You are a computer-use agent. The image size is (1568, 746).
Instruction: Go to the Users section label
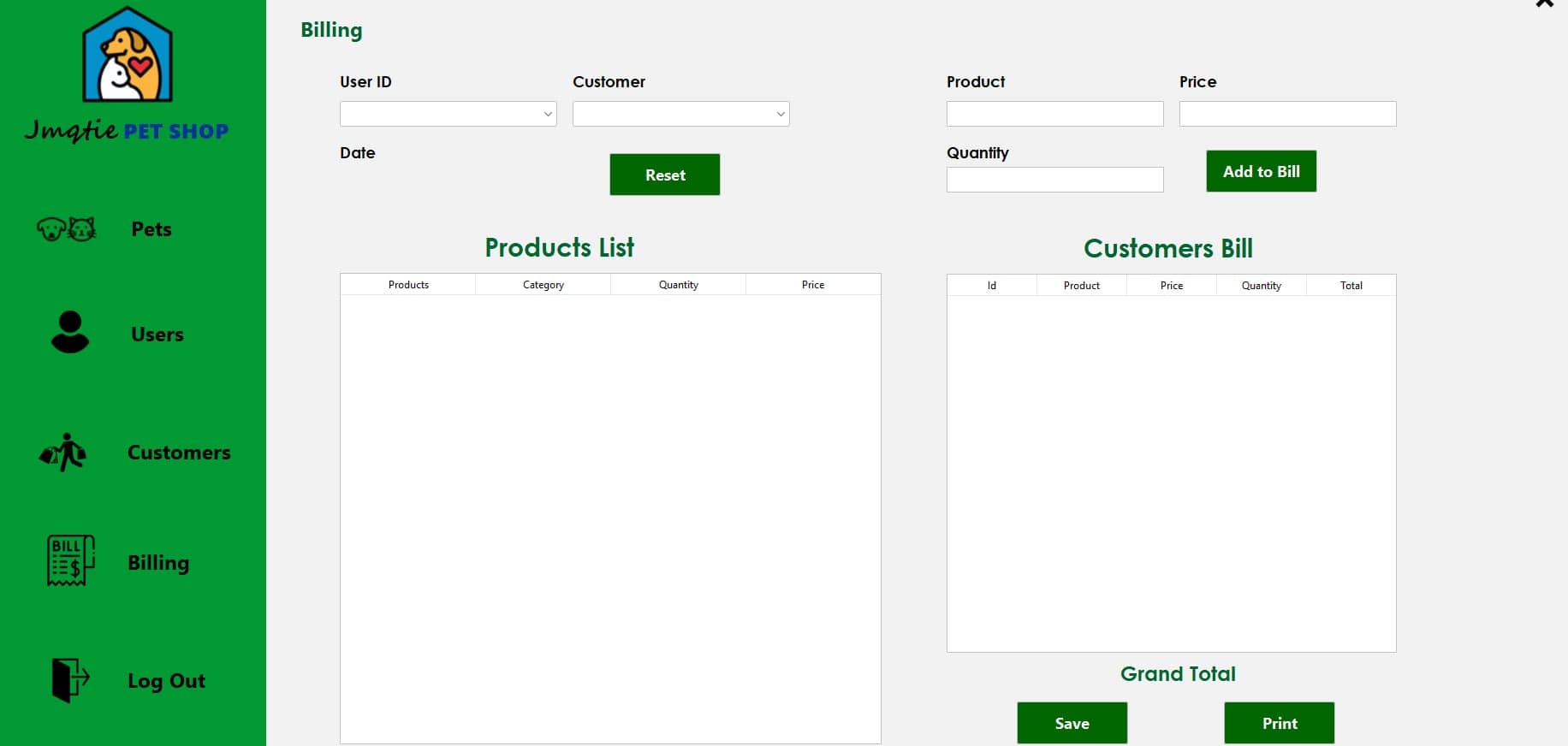pyautogui.click(x=157, y=335)
